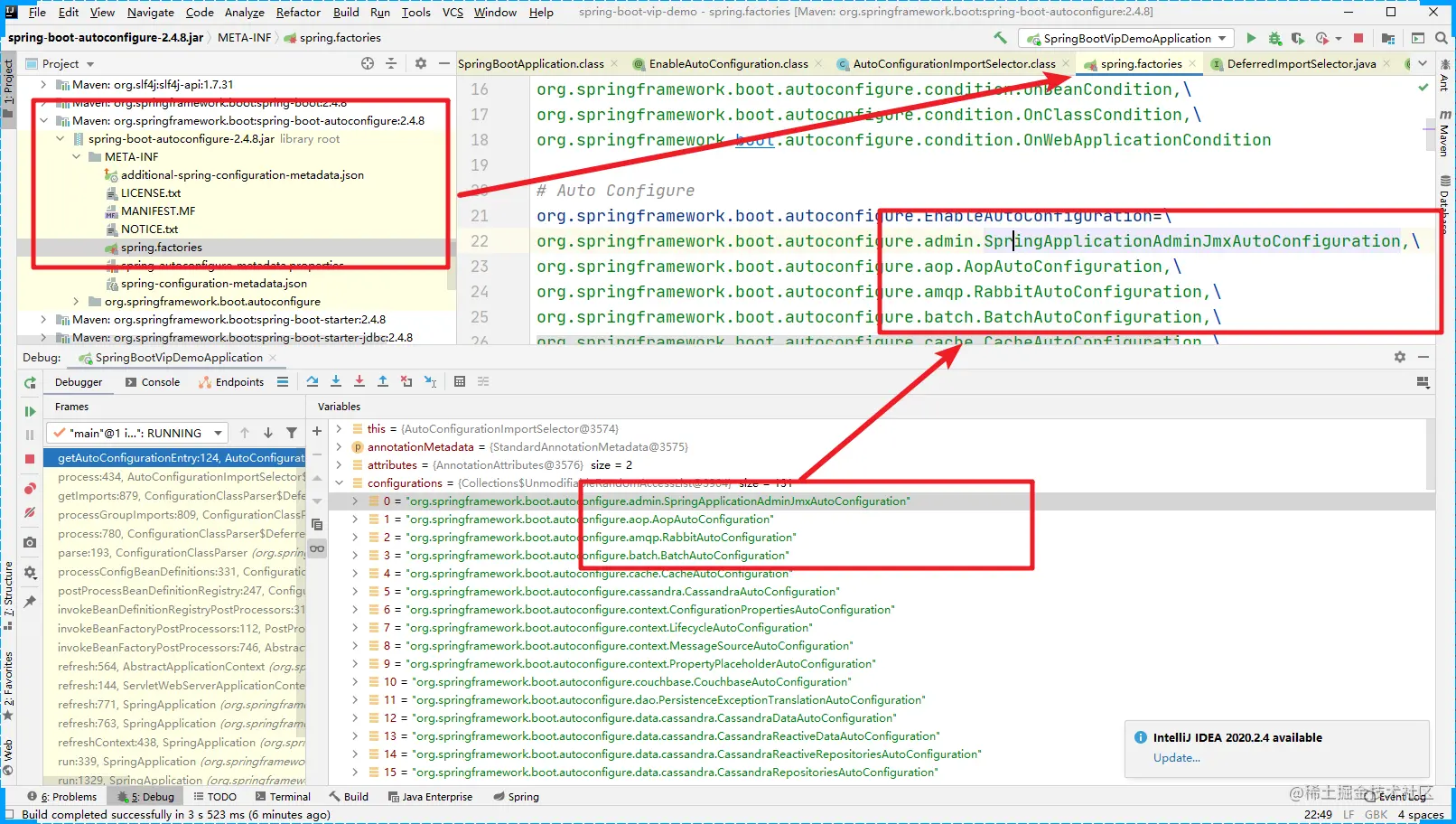The width and height of the screenshot is (1456, 824).
Task: Resume program with the green resume icon
Action: coord(30,411)
